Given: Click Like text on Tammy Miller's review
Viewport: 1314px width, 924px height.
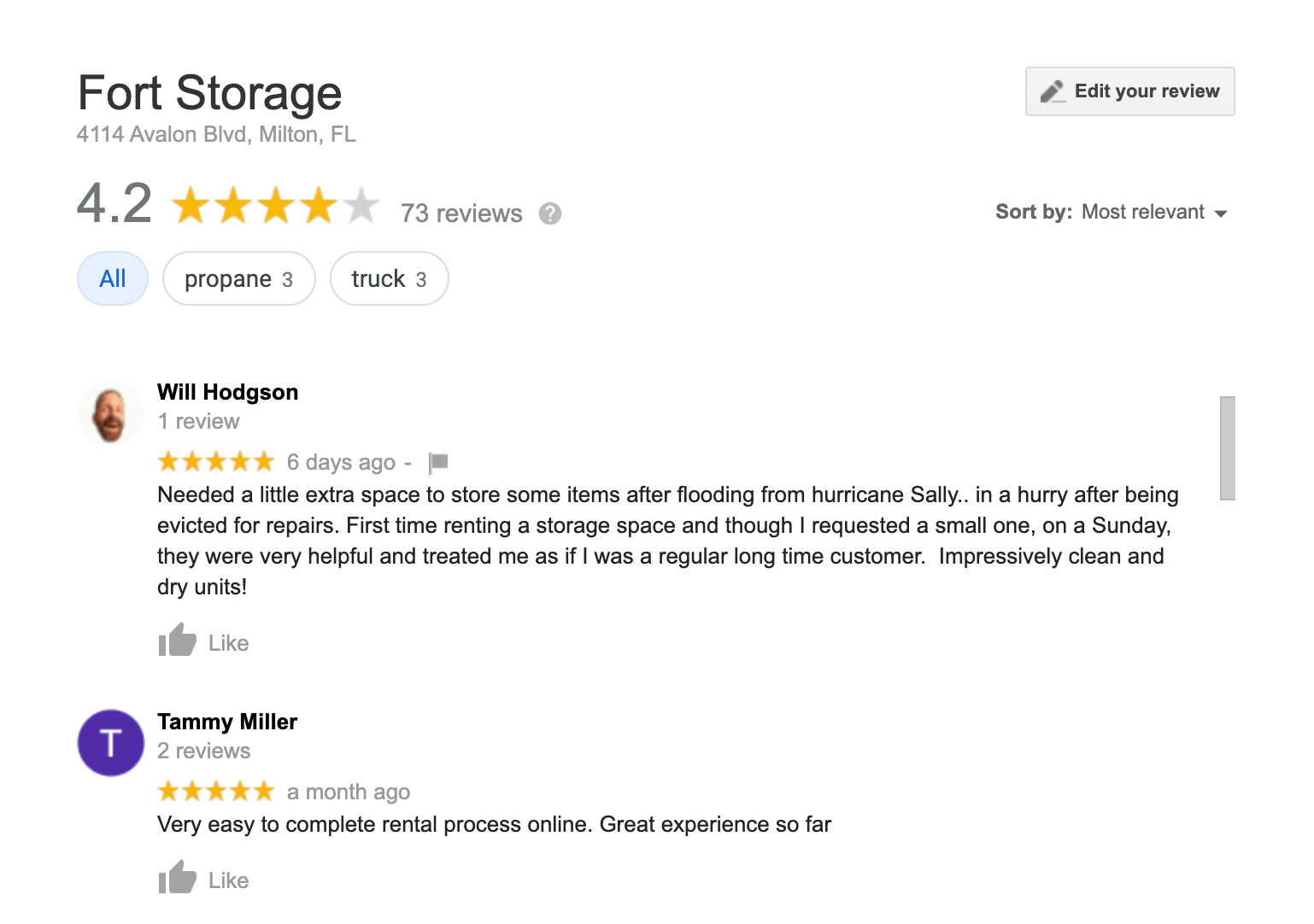Looking at the screenshot, I should tap(229, 880).
